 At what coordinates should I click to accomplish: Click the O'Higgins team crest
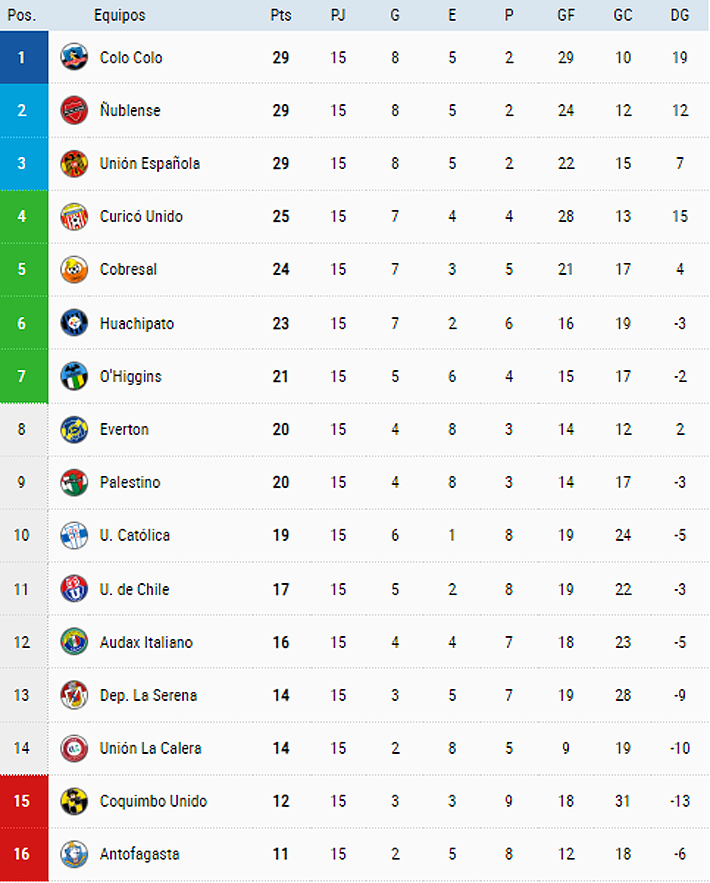[x=74, y=376]
